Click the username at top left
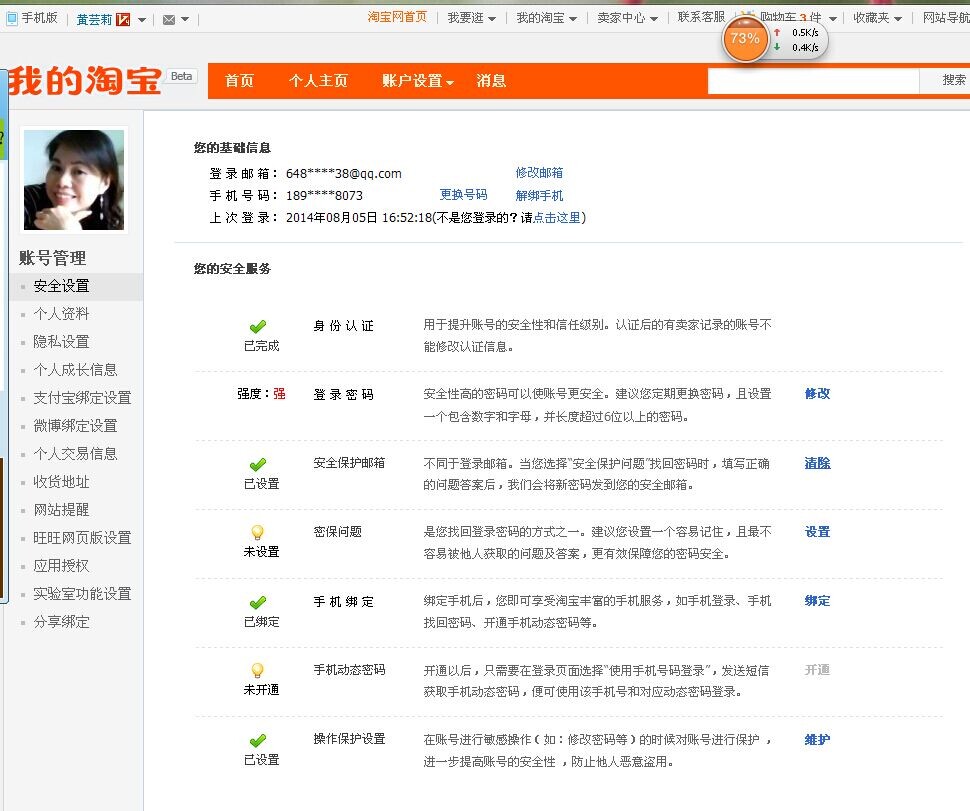The height and width of the screenshot is (811, 970). click(94, 20)
